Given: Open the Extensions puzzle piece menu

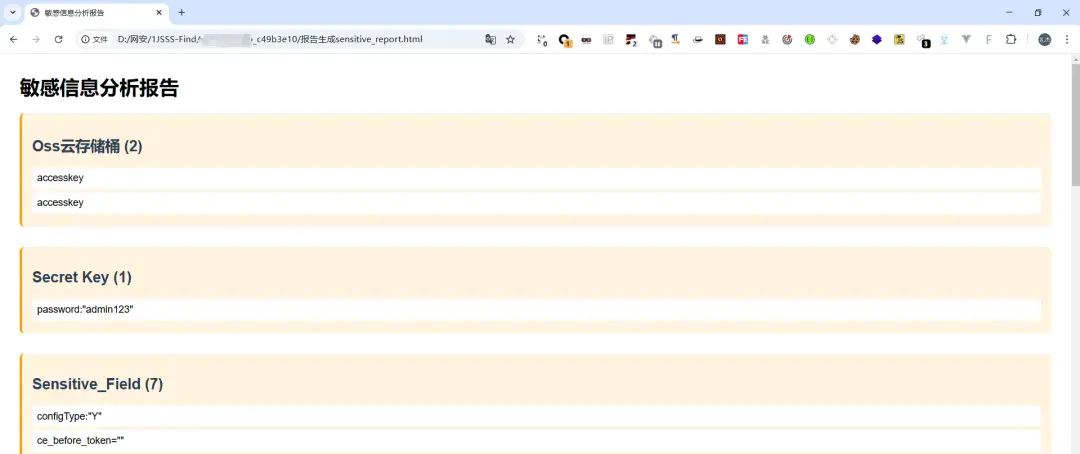Looking at the screenshot, I should [x=1011, y=39].
